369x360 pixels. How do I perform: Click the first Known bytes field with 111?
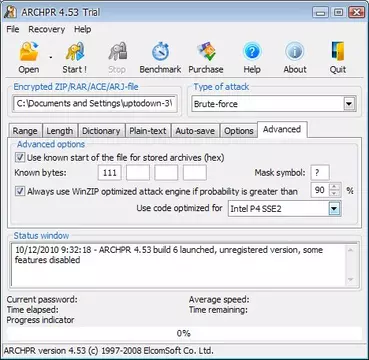[110, 173]
